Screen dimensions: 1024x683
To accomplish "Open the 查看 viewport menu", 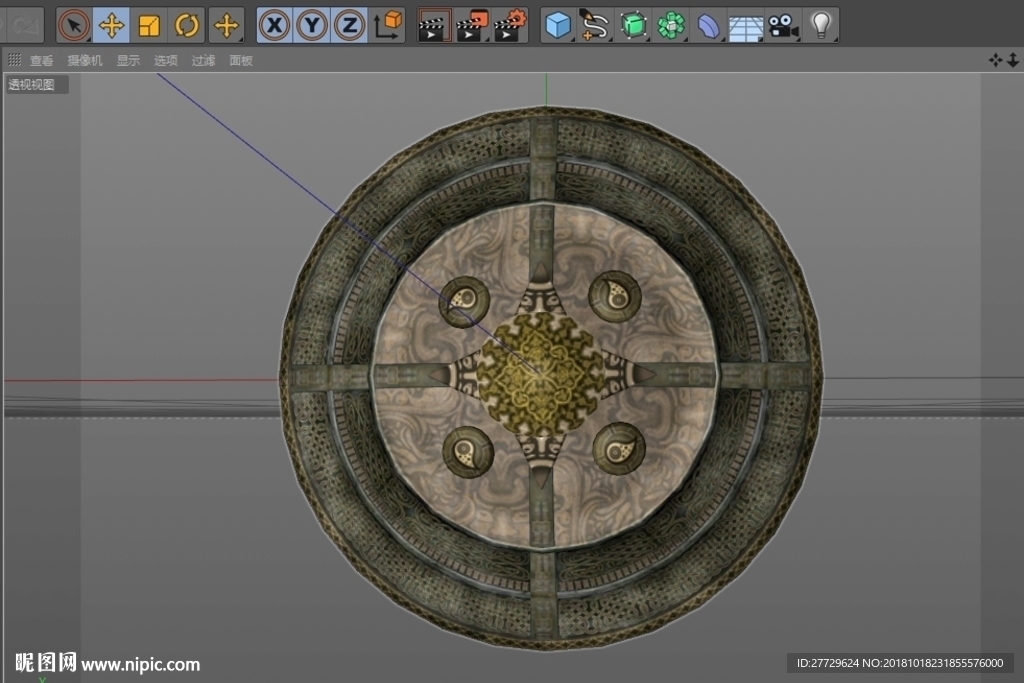I will tap(41, 61).
